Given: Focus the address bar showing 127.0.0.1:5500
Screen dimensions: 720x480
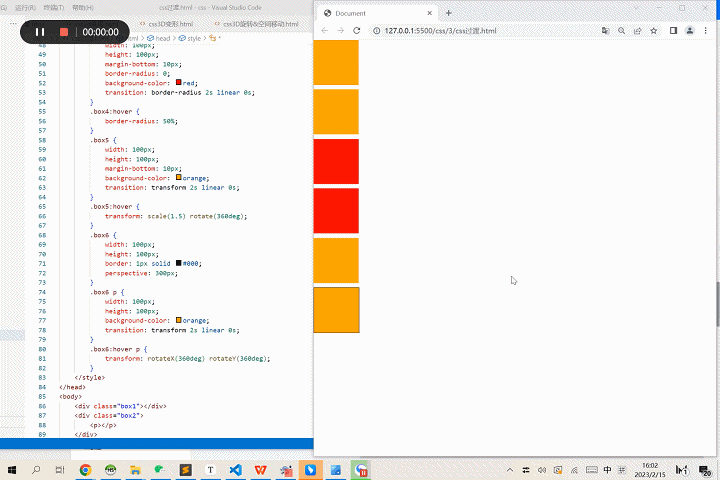Looking at the screenshot, I should pyautogui.click(x=440, y=31).
